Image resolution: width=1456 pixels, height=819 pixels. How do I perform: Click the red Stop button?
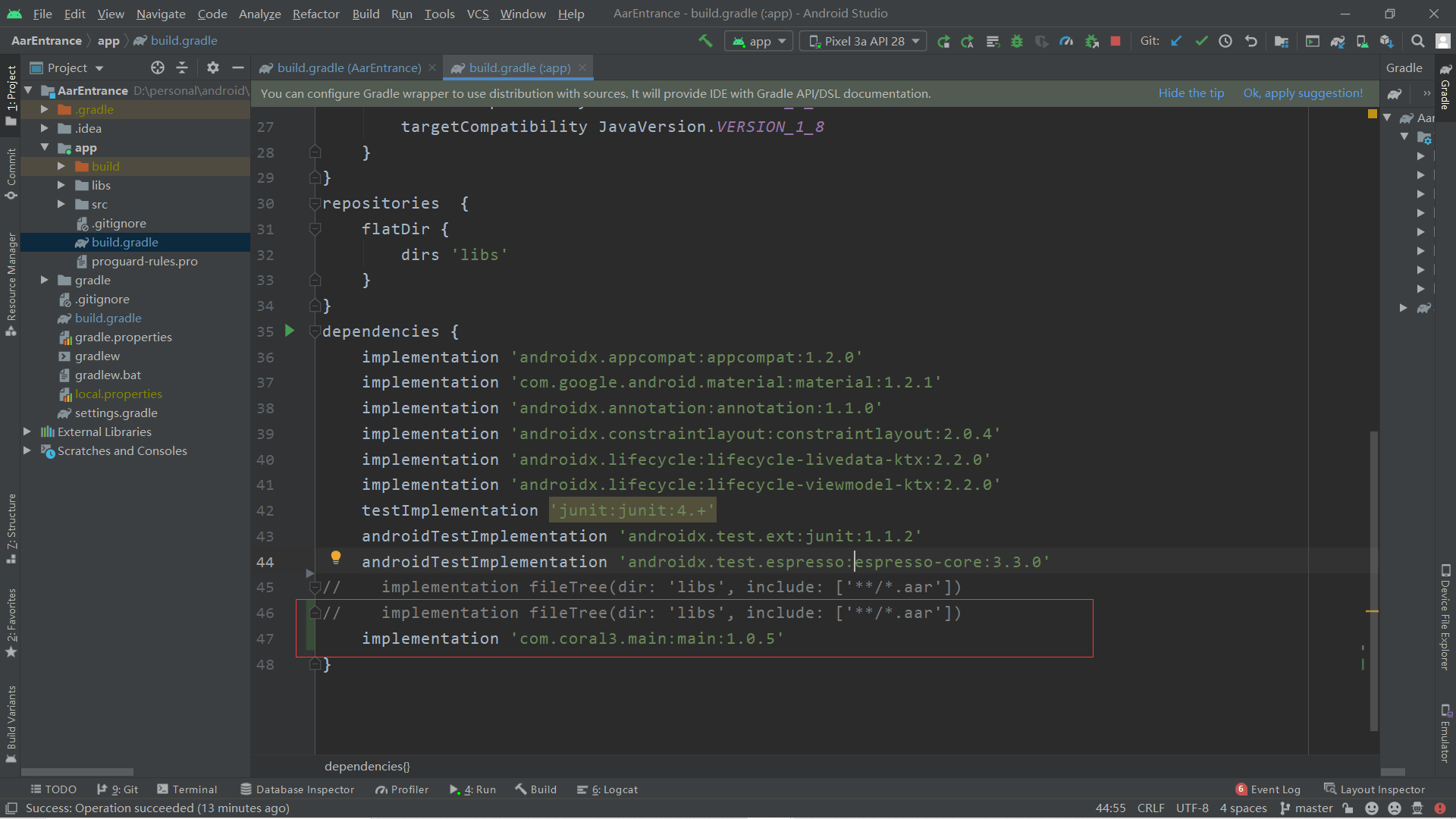pyautogui.click(x=1116, y=42)
